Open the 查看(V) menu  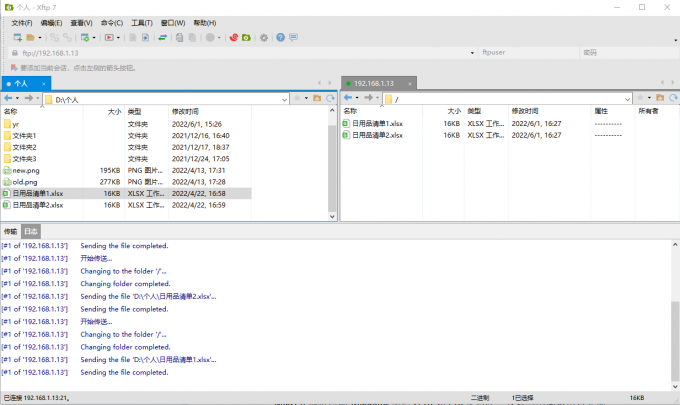click(x=82, y=23)
